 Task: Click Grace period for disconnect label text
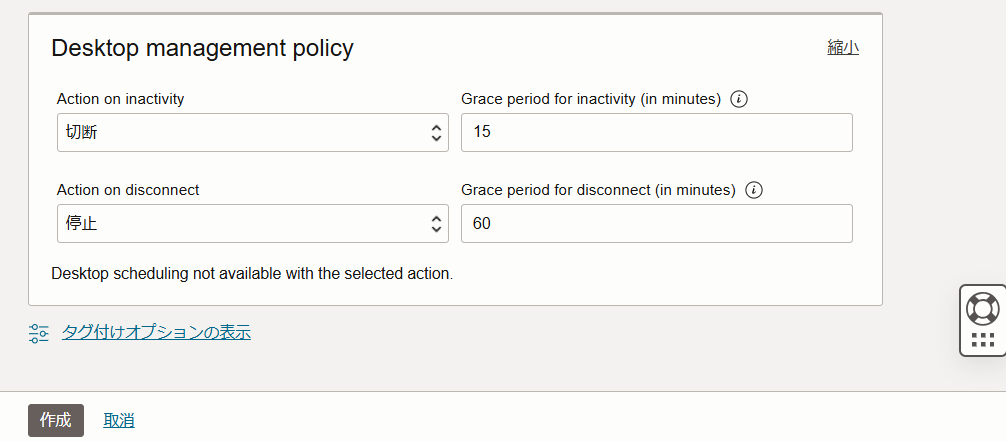click(598, 190)
